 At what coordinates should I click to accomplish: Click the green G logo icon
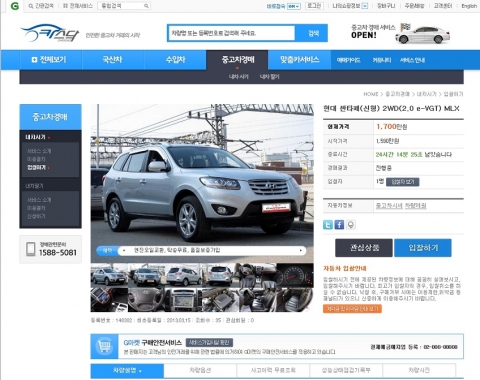coord(14,6)
